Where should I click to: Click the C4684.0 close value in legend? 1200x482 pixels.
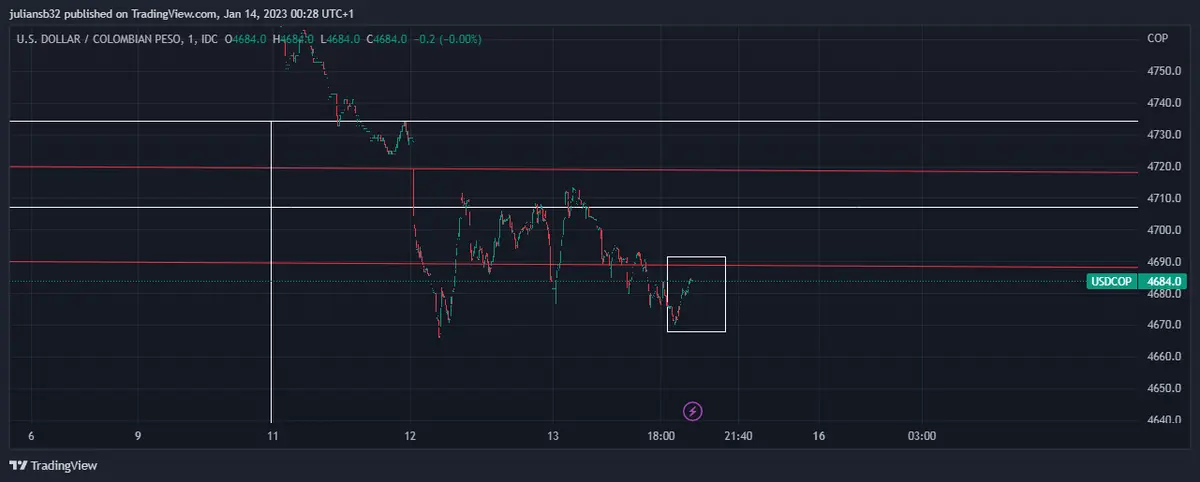[385, 39]
